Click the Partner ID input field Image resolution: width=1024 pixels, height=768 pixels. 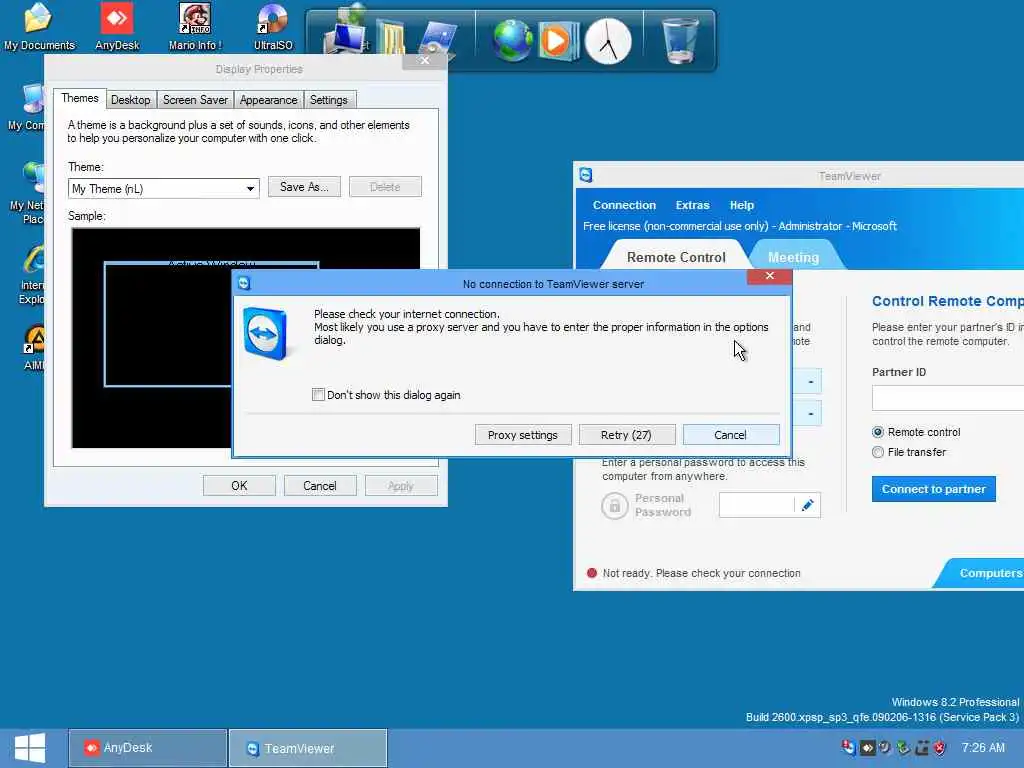[948, 398]
